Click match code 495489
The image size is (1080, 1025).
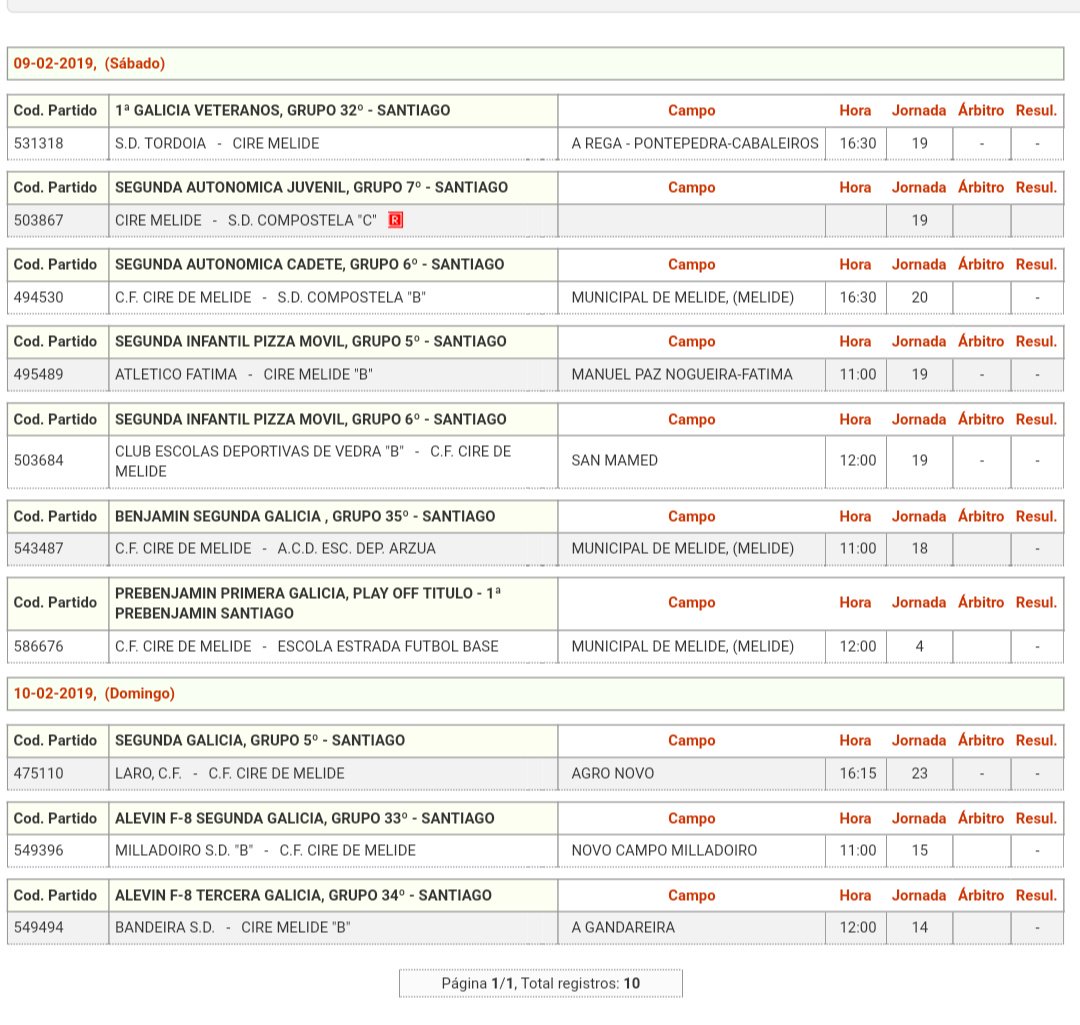tap(39, 375)
